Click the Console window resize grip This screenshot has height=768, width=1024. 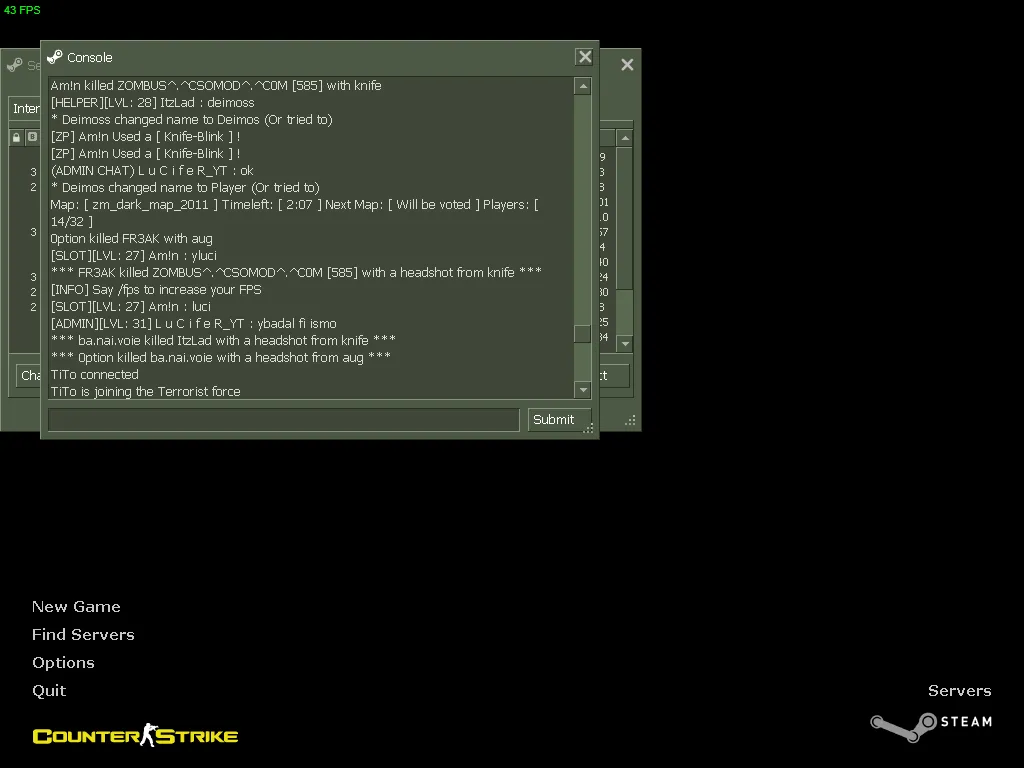pos(588,428)
